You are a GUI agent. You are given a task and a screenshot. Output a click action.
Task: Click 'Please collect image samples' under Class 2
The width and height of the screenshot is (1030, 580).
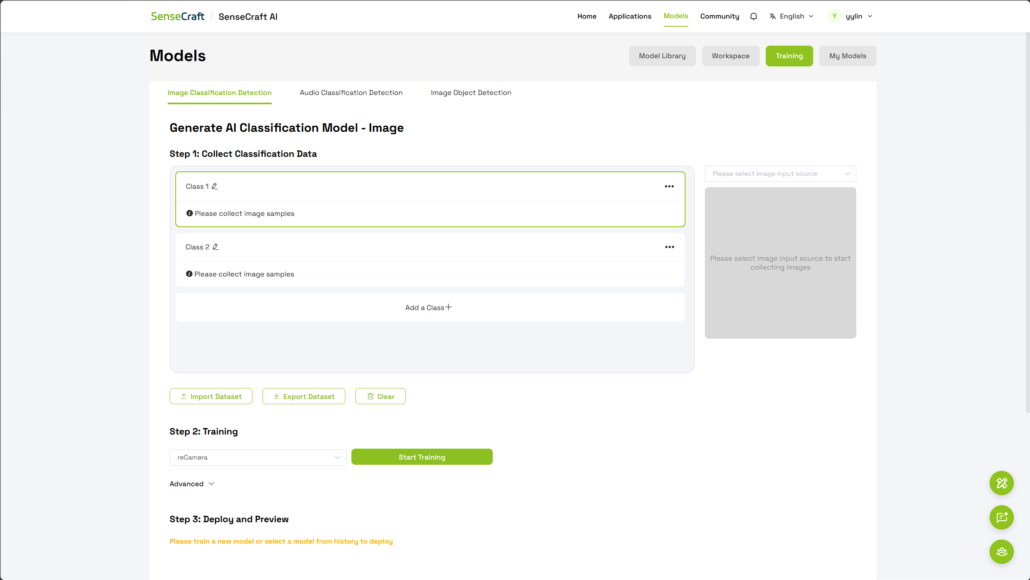point(244,274)
